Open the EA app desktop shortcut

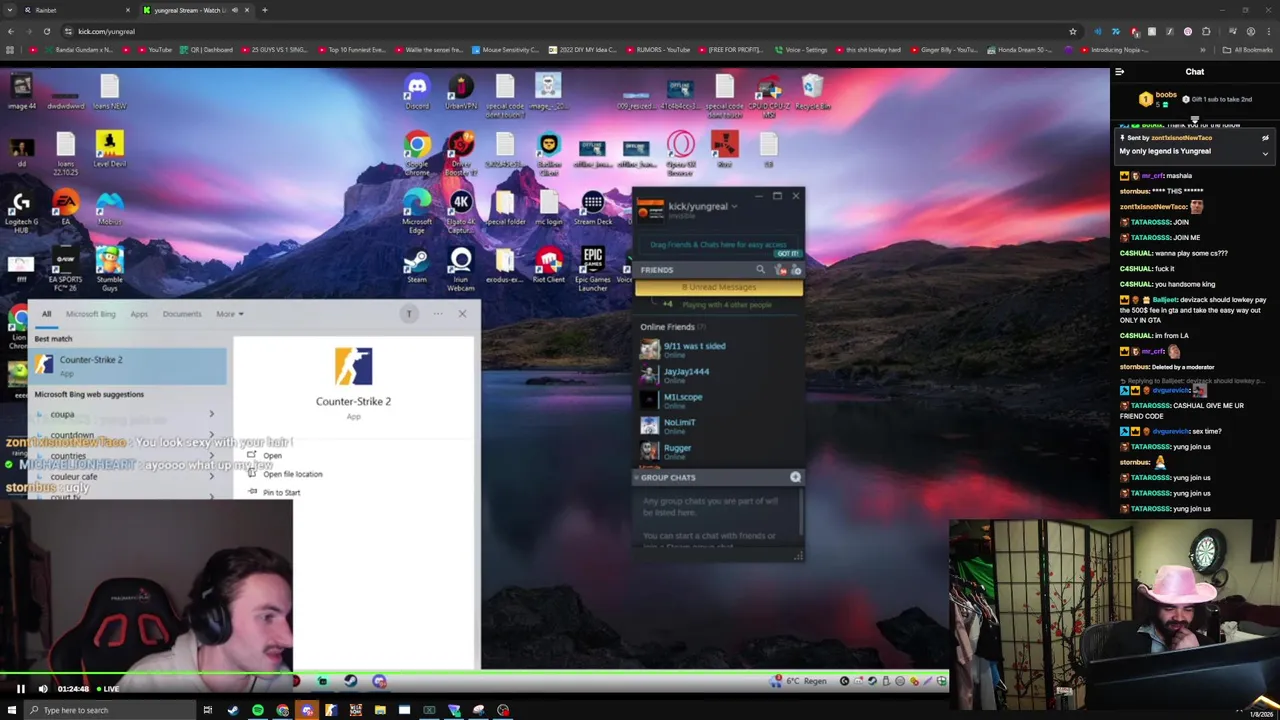65,208
